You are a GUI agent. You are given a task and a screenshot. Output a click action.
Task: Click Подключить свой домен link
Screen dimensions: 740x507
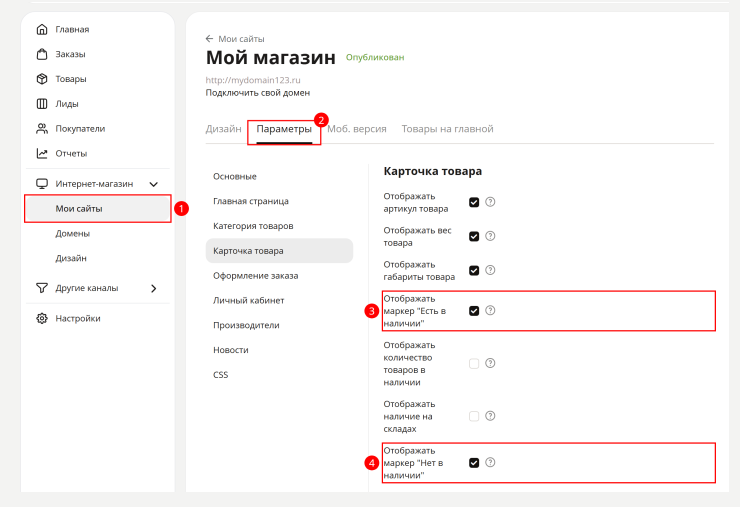point(258,93)
